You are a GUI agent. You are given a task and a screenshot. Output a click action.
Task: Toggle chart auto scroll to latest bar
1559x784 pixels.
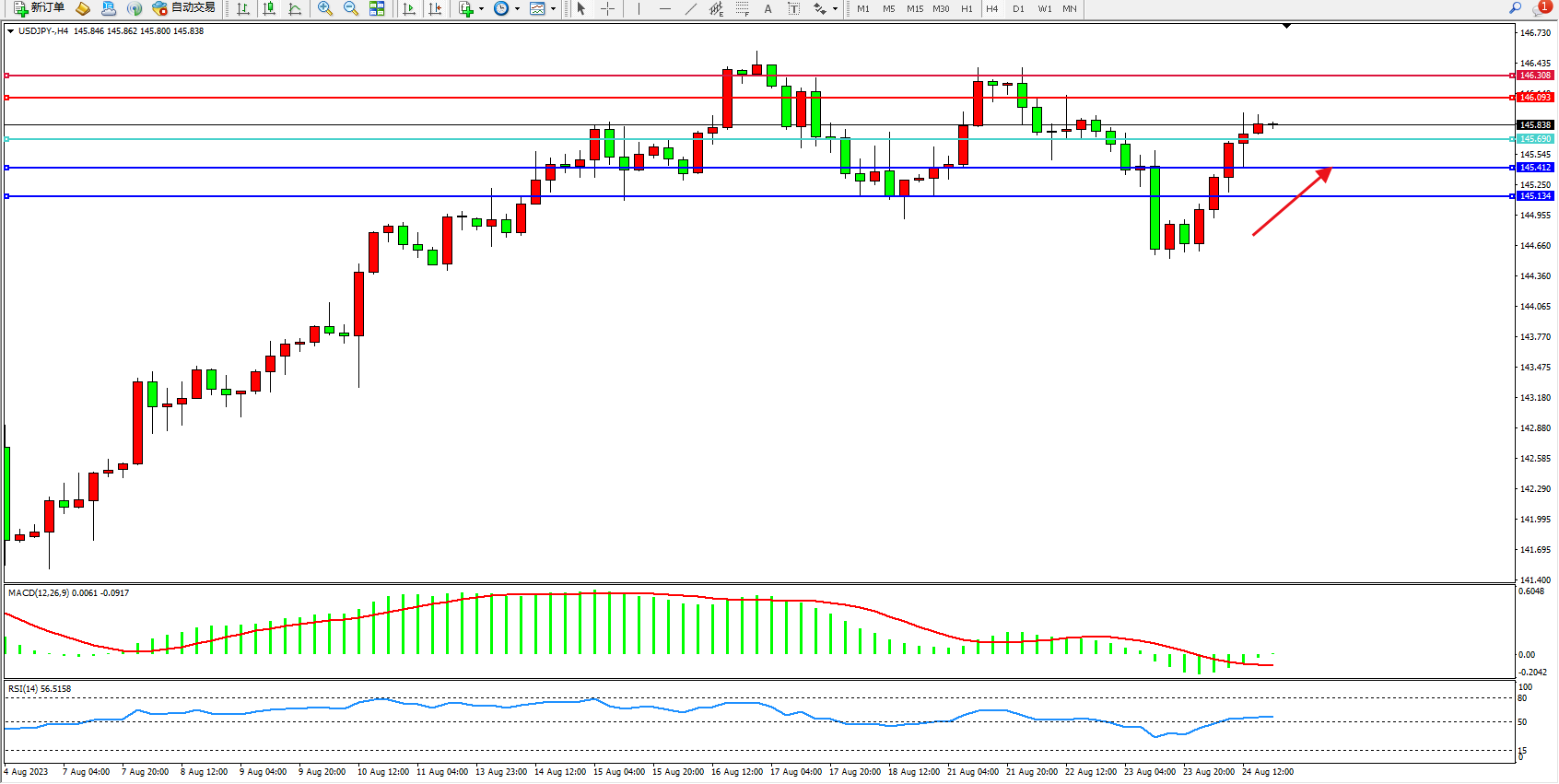tap(409, 8)
